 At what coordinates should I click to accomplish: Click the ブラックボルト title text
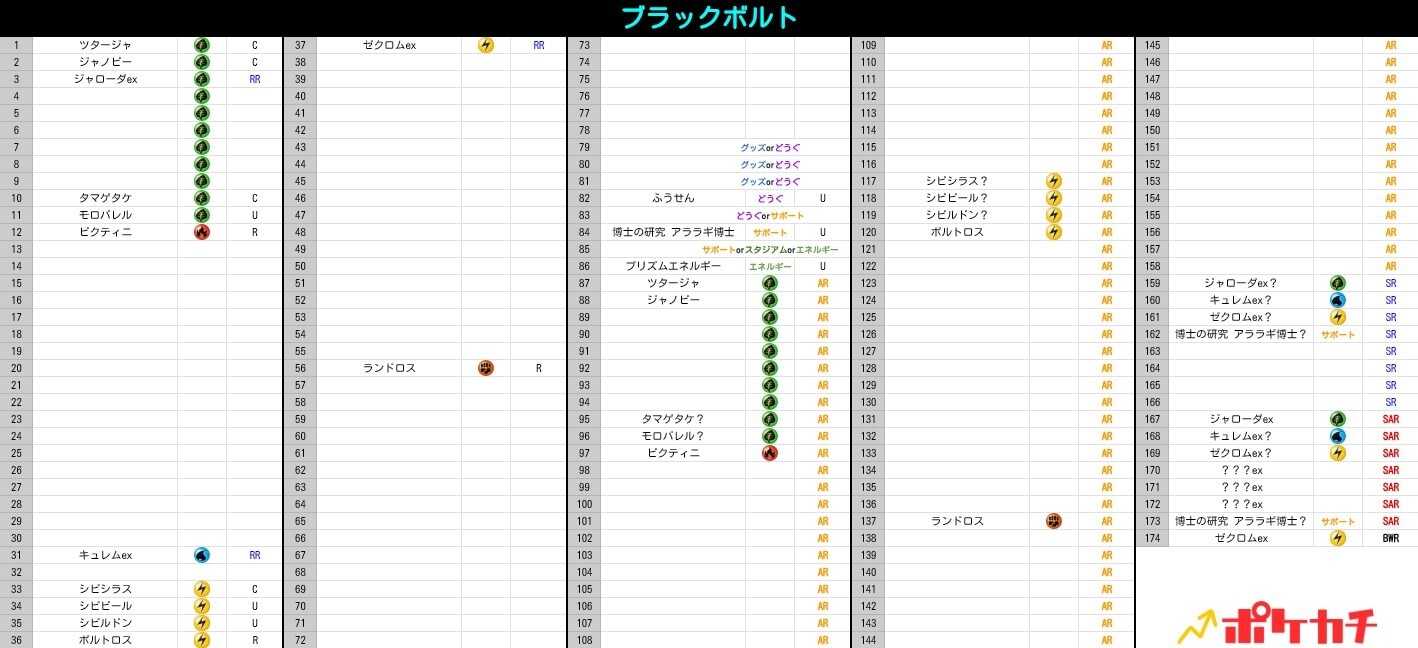point(709,17)
